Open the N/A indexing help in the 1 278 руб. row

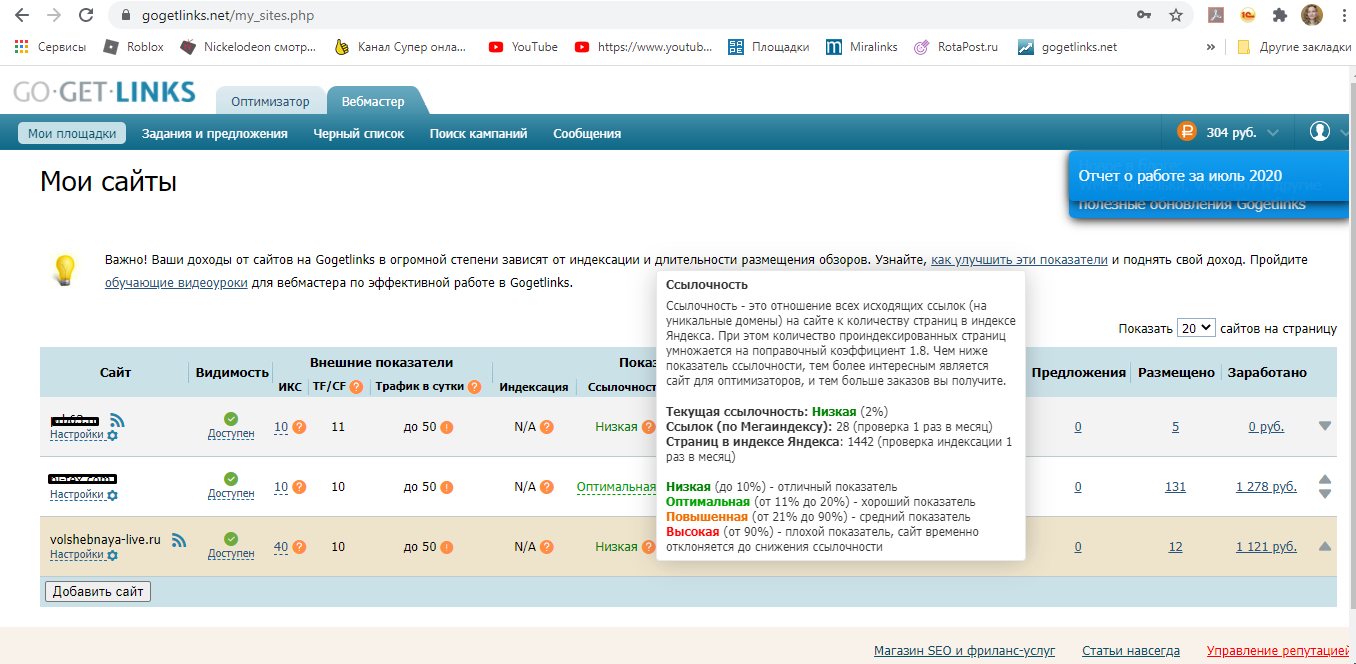point(547,487)
